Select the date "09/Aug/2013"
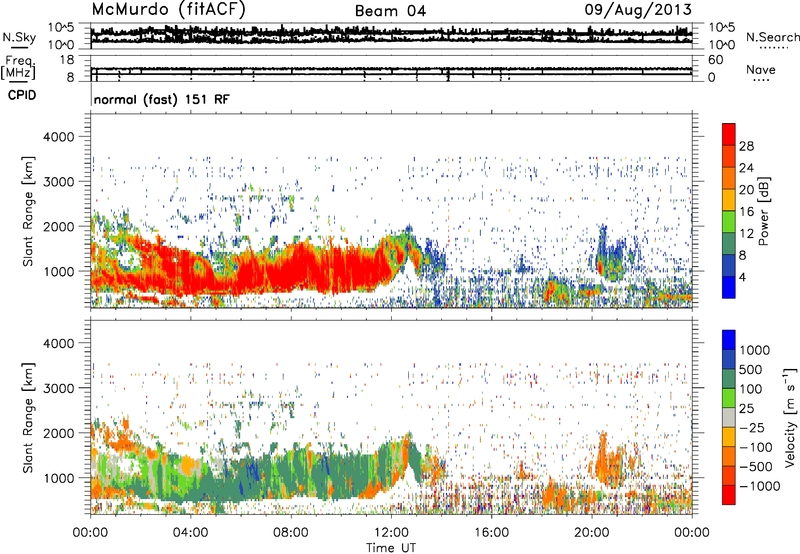 (x=638, y=10)
